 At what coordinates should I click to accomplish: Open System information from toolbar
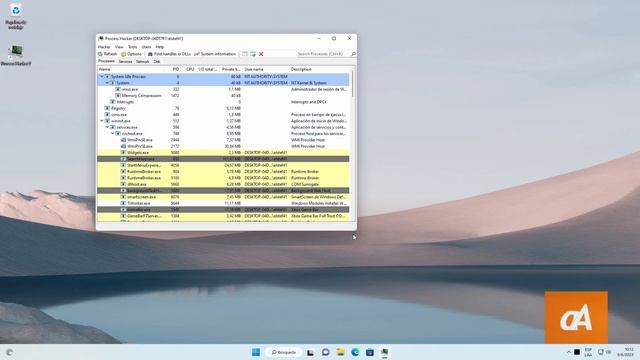click(215, 54)
